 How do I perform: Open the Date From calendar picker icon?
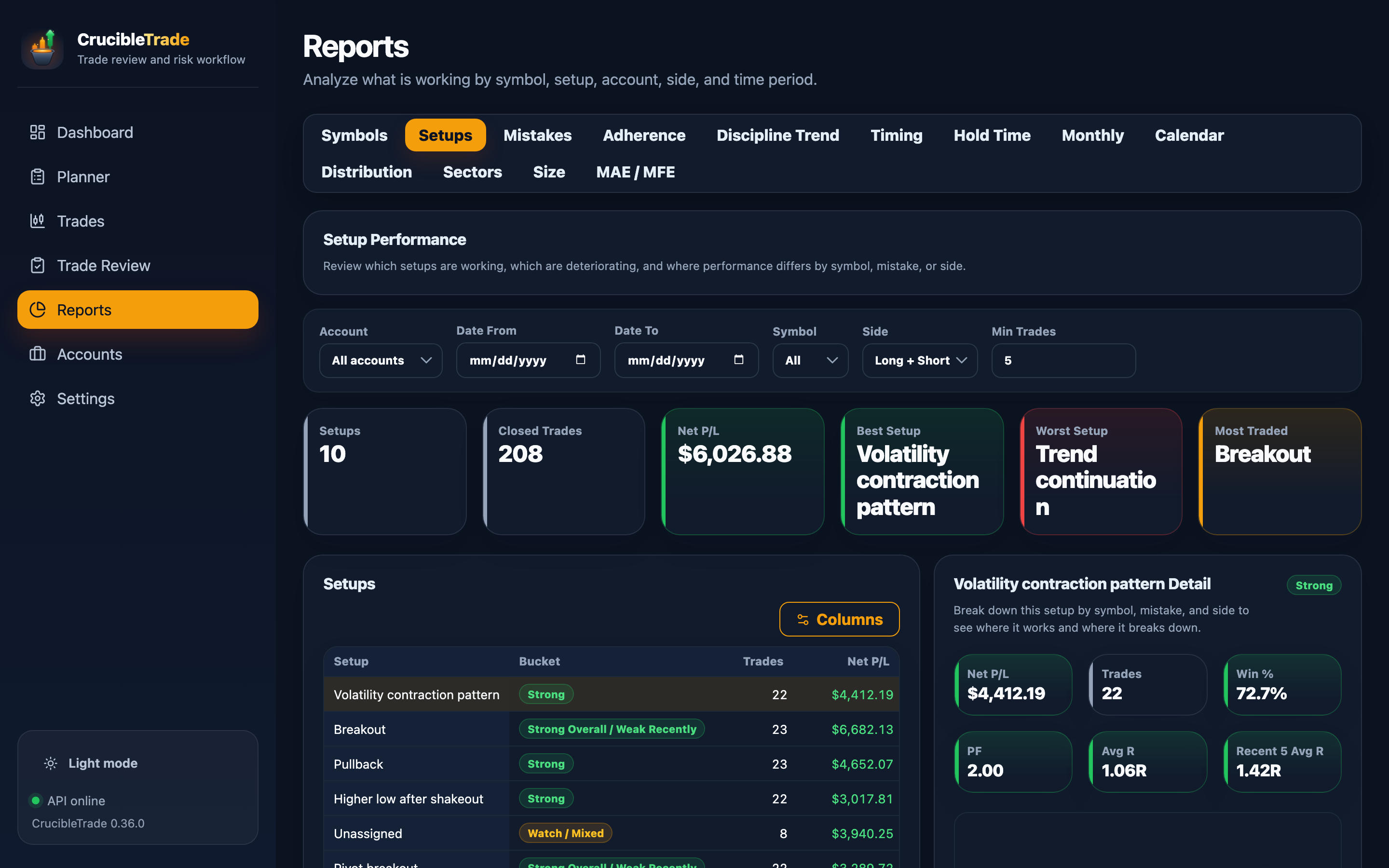(x=580, y=359)
